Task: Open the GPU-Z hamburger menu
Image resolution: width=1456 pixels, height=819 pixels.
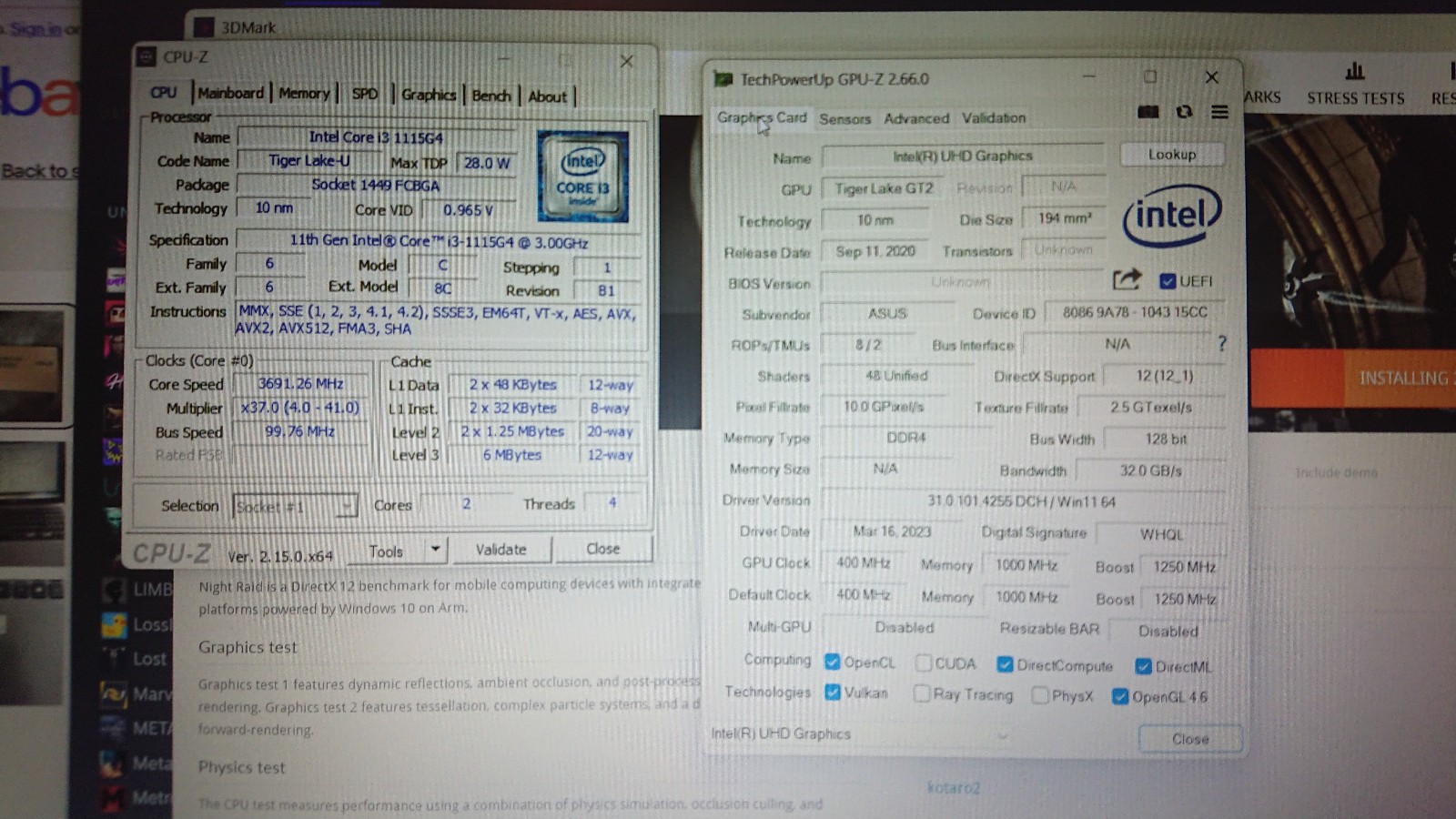Action: pos(1219,112)
